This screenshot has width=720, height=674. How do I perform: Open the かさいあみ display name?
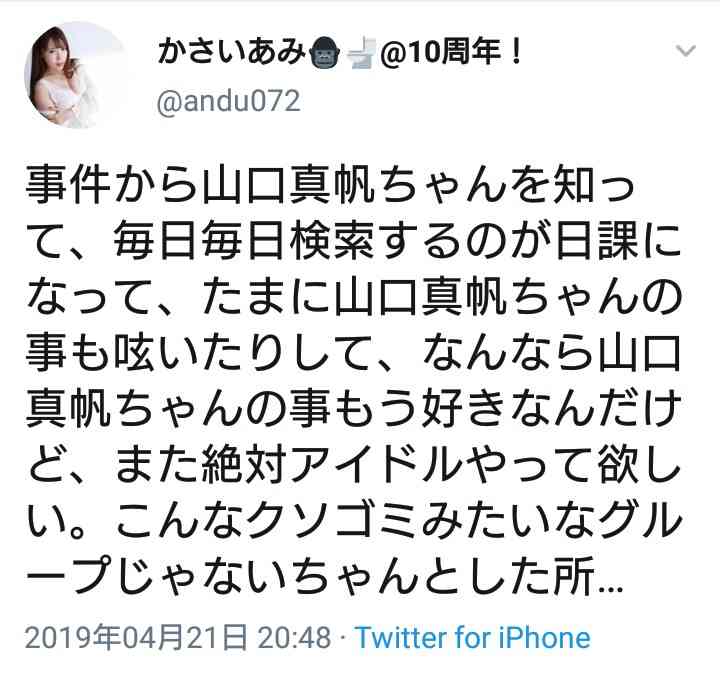pos(232,51)
